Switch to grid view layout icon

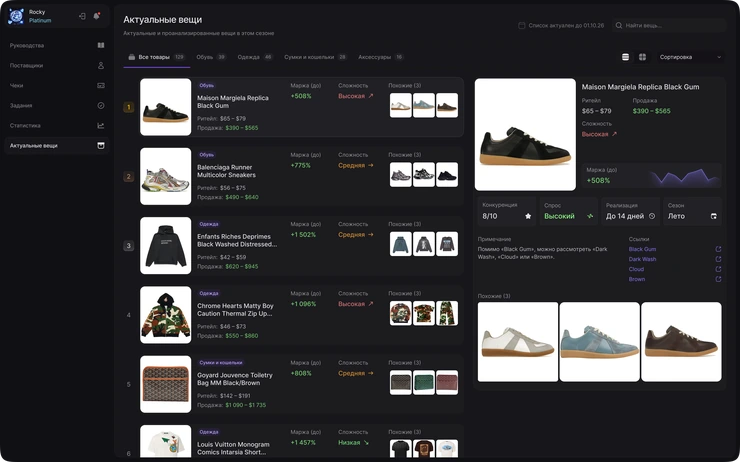(642, 57)
